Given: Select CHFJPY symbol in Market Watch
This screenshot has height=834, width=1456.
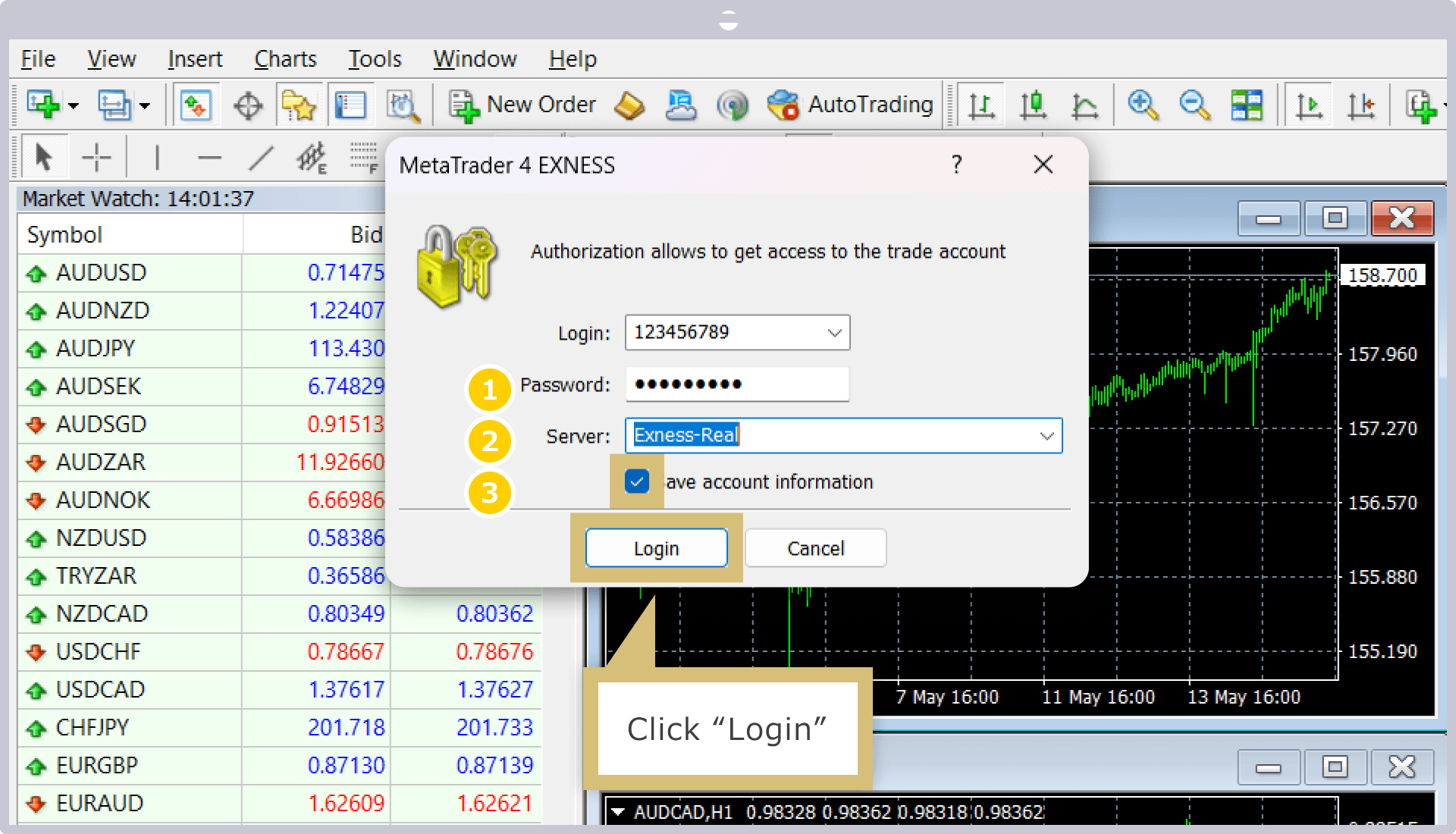Looking at the screenshot, I should tap(93, 728).
